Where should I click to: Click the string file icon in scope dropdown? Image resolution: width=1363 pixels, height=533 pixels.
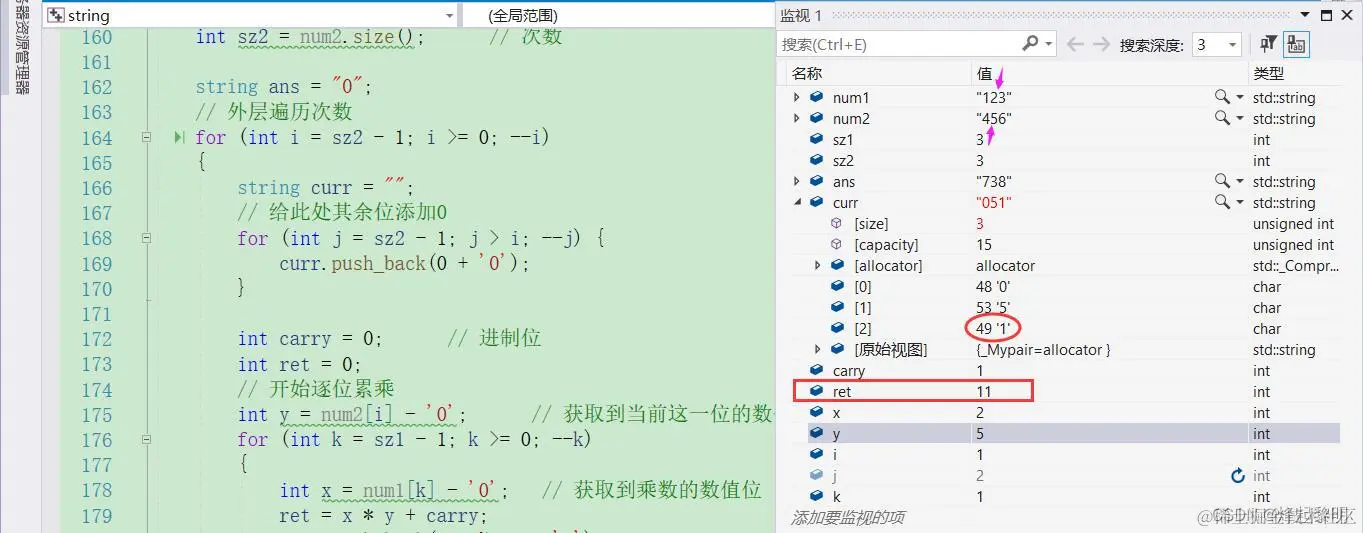click(x=56, y=15)
